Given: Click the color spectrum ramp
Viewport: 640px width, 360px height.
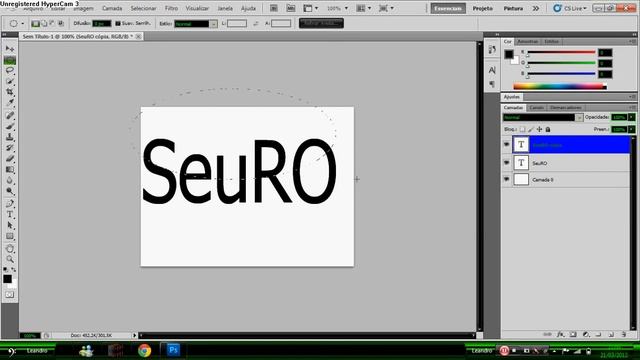Looking at the screenshot, I should [560, 86].
